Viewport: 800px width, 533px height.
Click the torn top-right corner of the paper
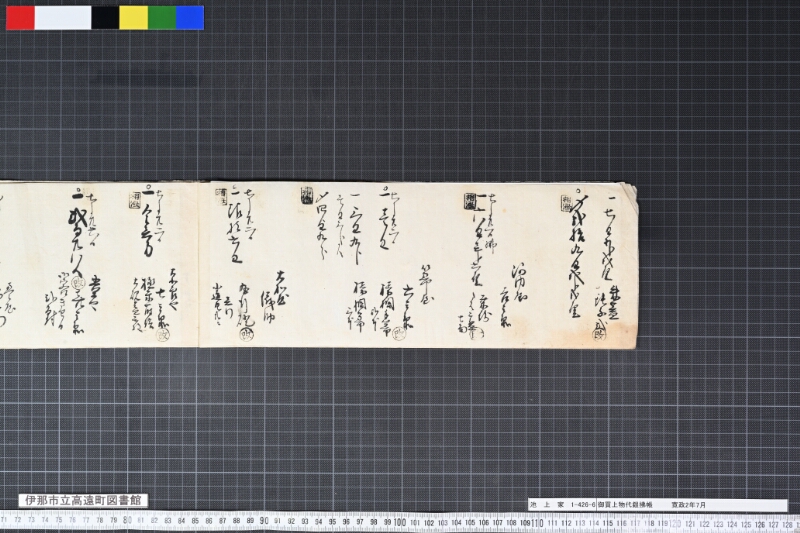click(631, 191)
